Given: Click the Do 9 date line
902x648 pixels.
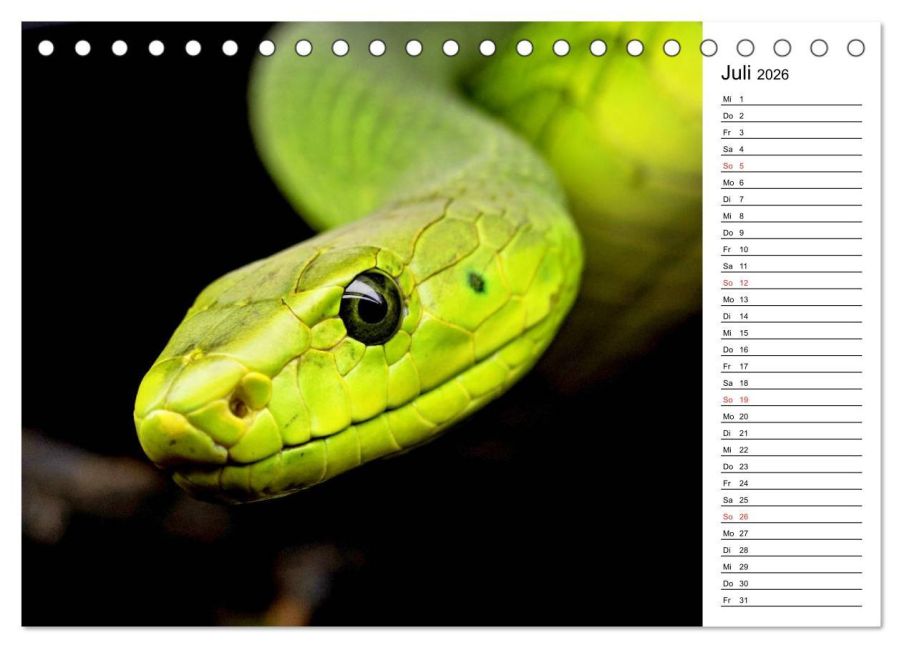Looking at the screenshot, I should point(790,233).
